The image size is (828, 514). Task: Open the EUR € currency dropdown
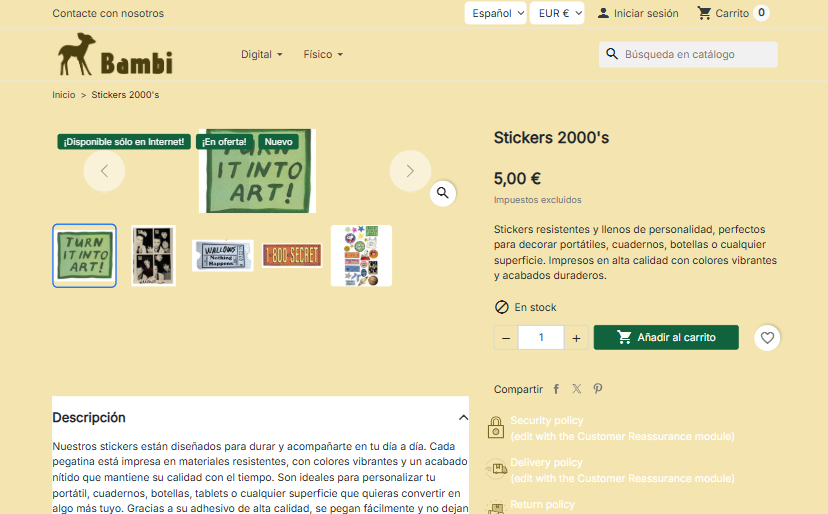click(x=557, y=13)
